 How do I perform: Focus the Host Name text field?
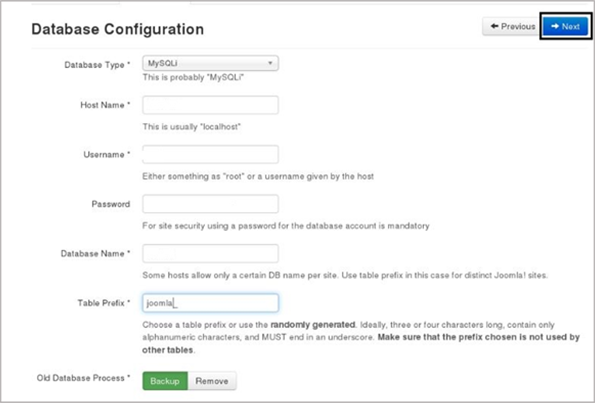pyautogui.click(x=210, y=105)
